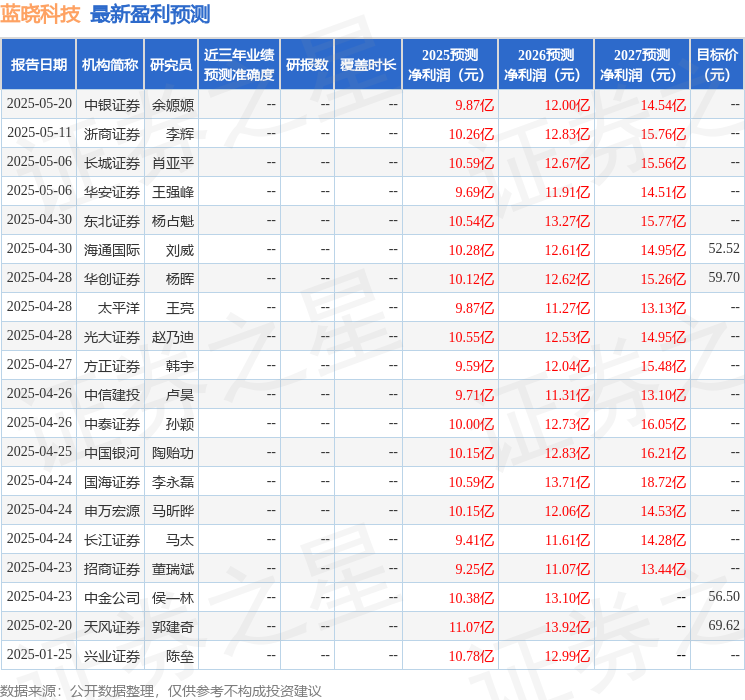This screenshot has width=745, height=700.
Task: Select the 目标价 column header
Action: (x=717, y=64)
